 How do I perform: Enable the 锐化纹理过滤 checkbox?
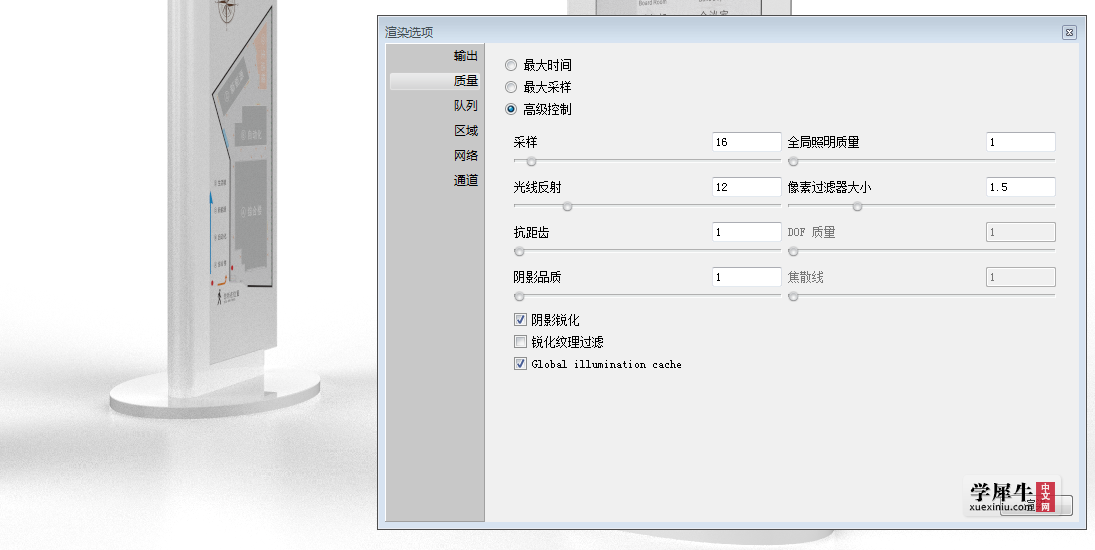tap(520, 341)
